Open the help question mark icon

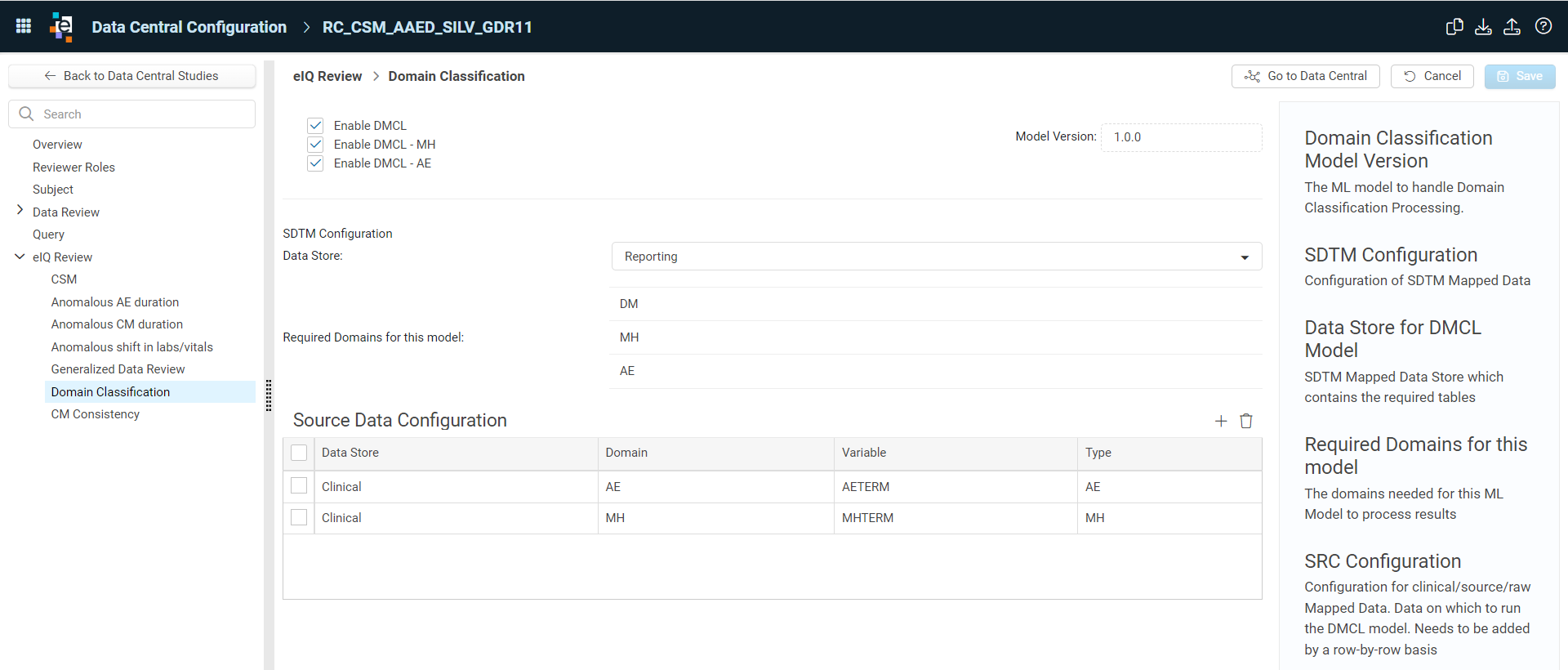coord(1543,26)
